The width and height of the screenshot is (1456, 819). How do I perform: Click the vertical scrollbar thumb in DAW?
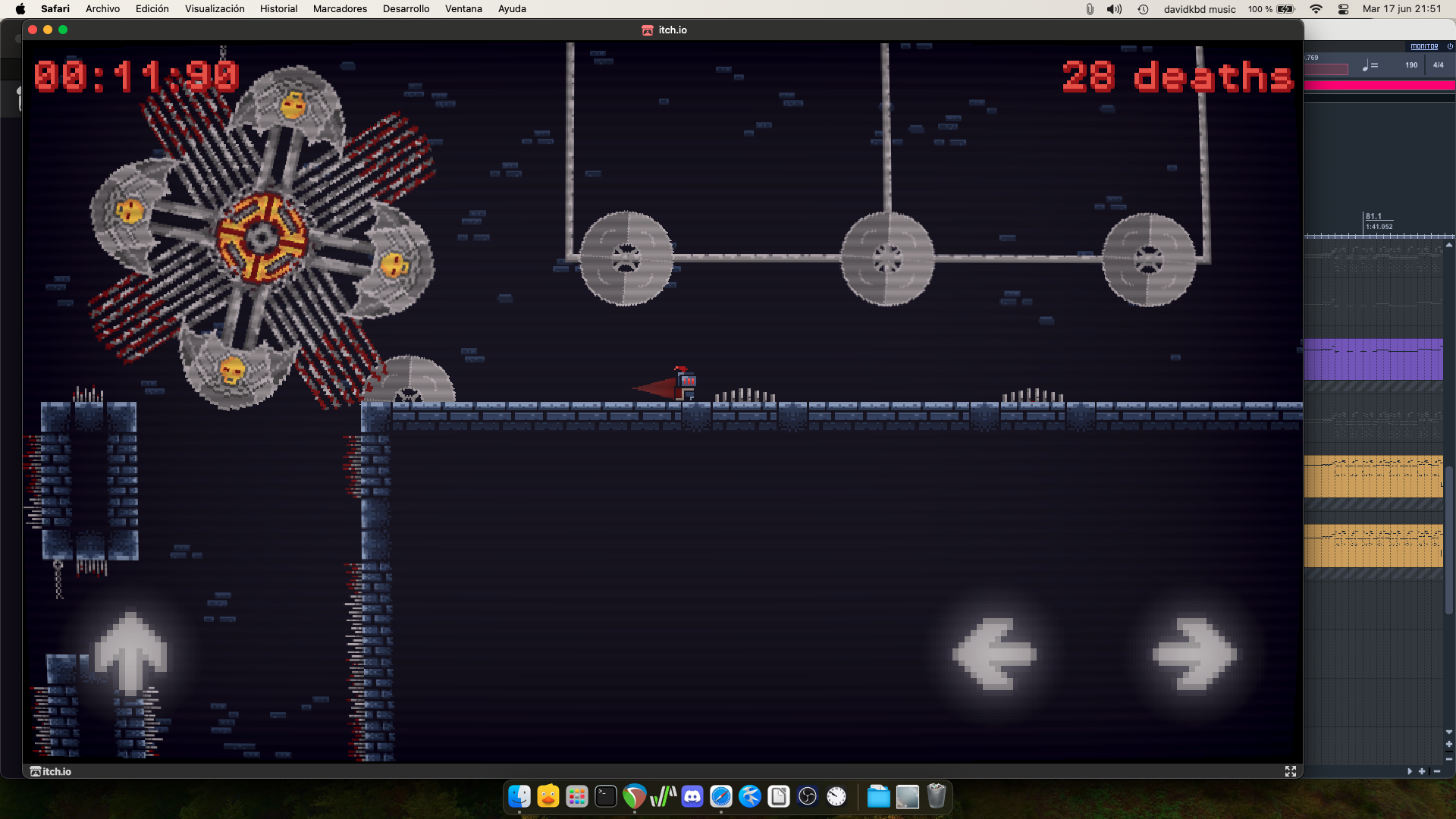click(1449, 539)
